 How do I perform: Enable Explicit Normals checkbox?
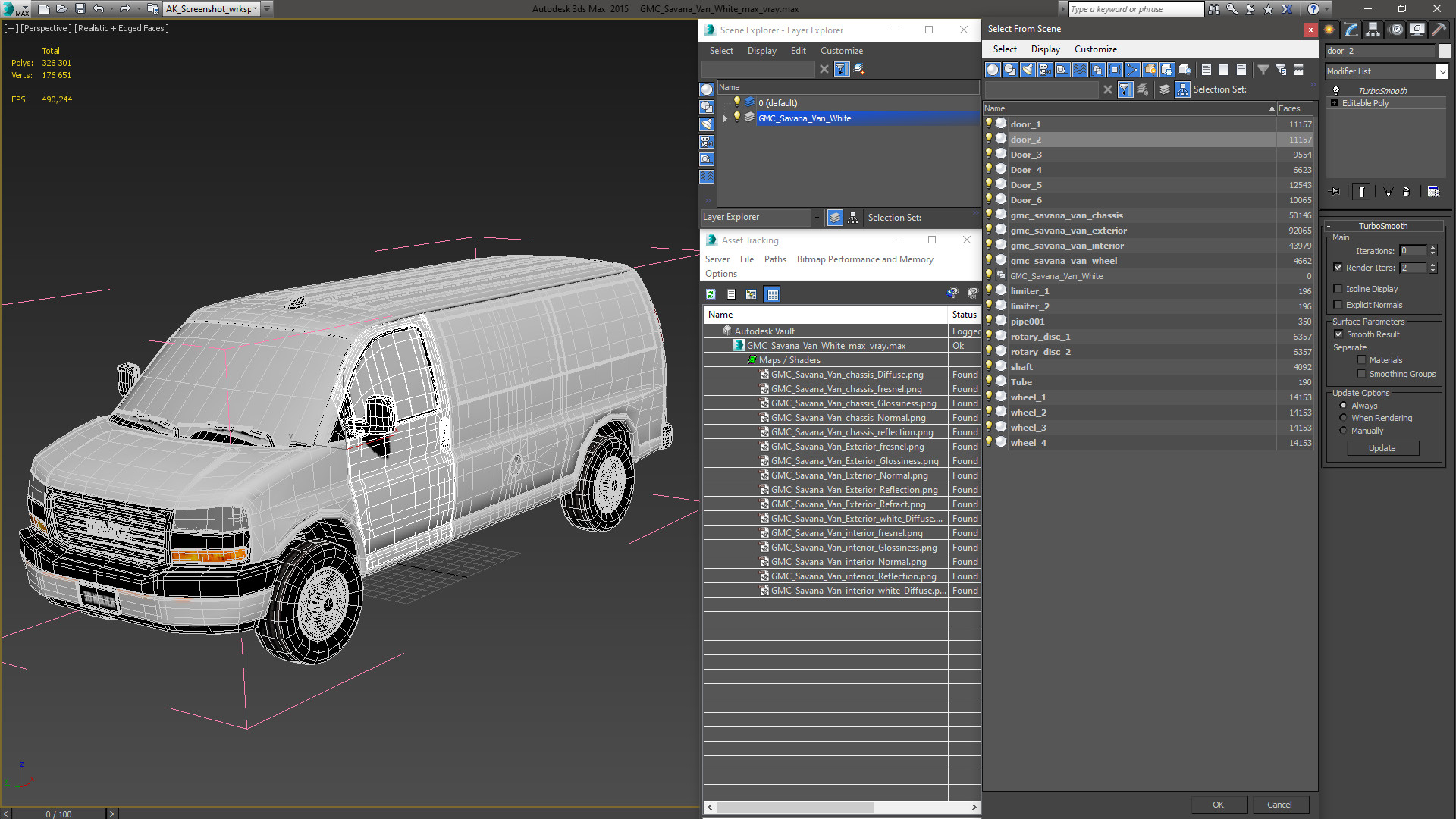pos(1338,305)
